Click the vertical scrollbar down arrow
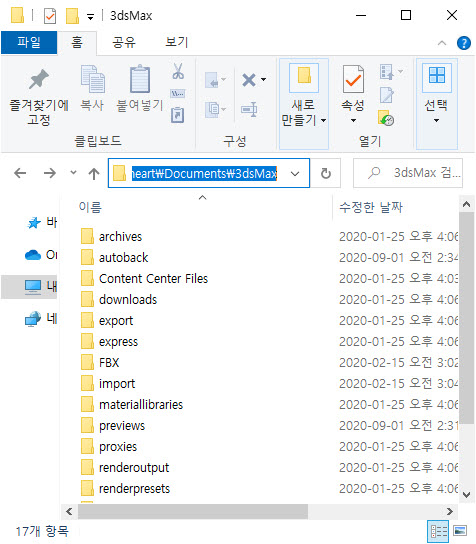The width and height of the screenshot is (476, 544). point(466,494)
